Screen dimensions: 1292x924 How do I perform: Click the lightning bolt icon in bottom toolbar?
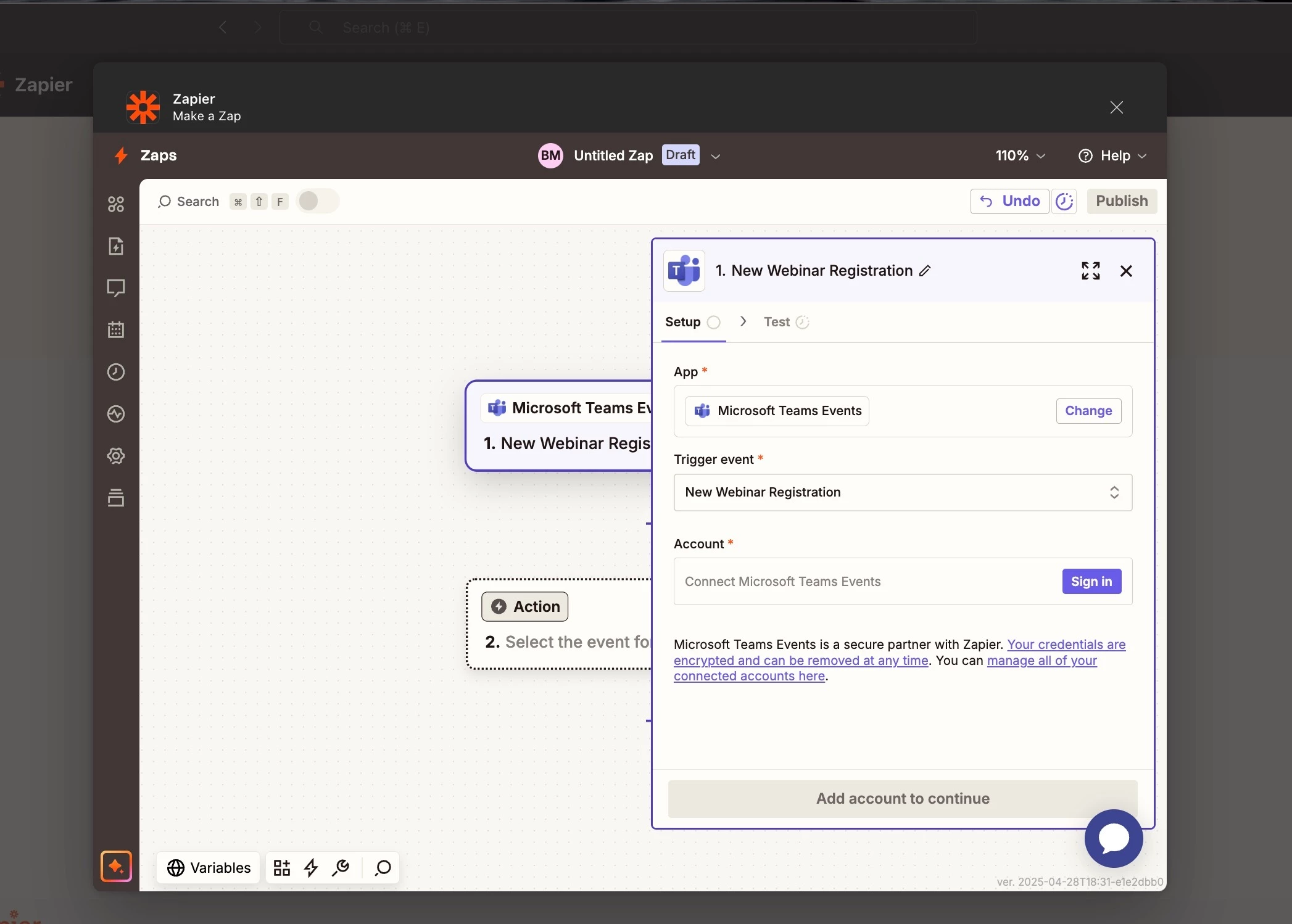pos(311,868)
